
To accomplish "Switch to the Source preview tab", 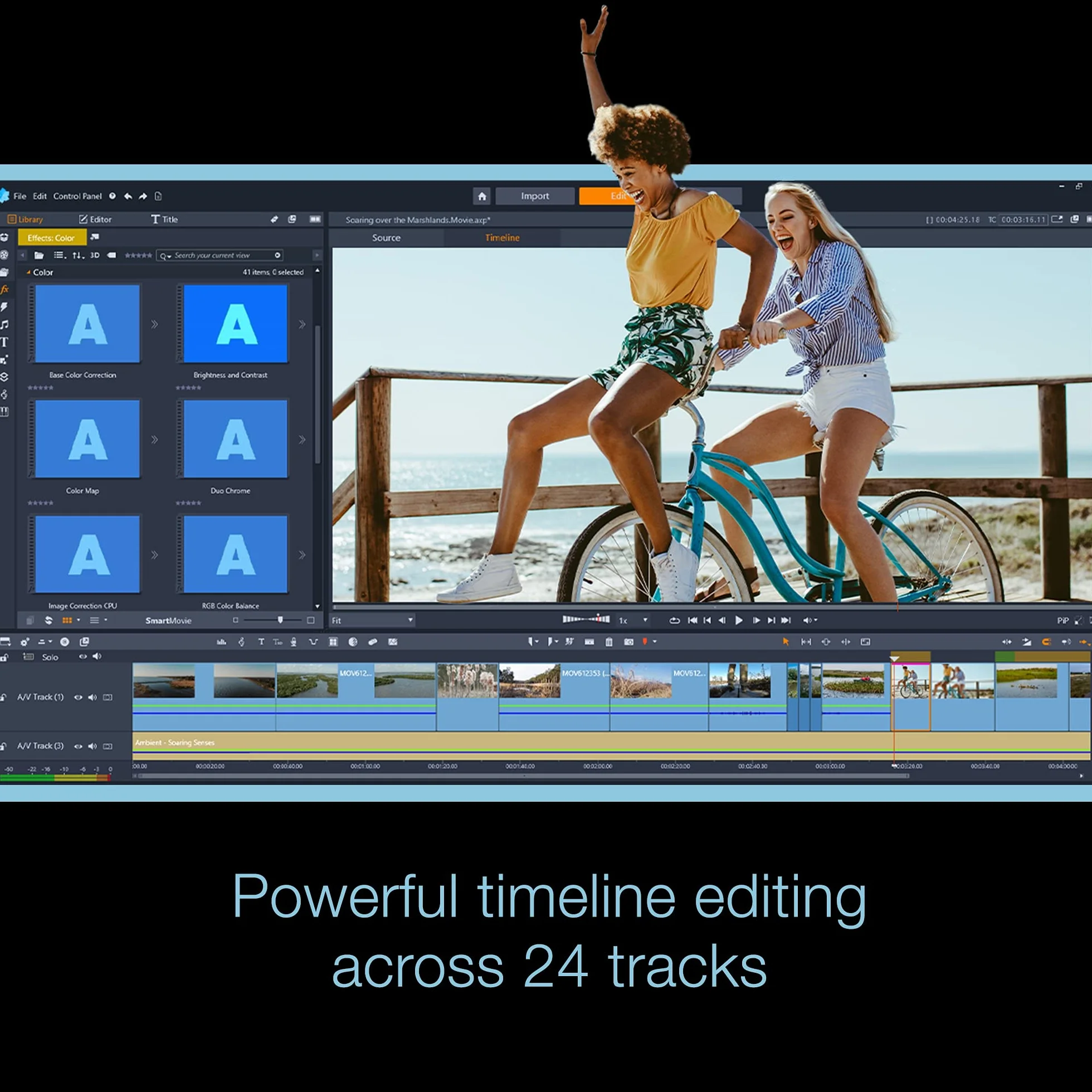I will pyautogui.click(x=386, y=238).
